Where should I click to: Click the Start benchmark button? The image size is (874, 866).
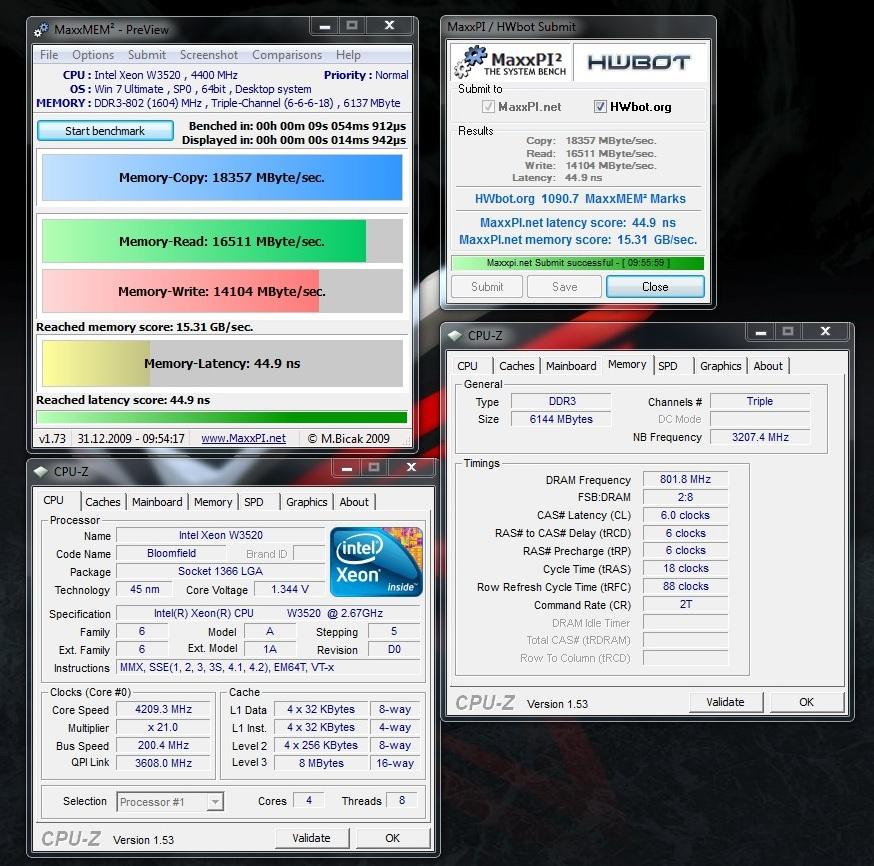[x=105, y=130]
